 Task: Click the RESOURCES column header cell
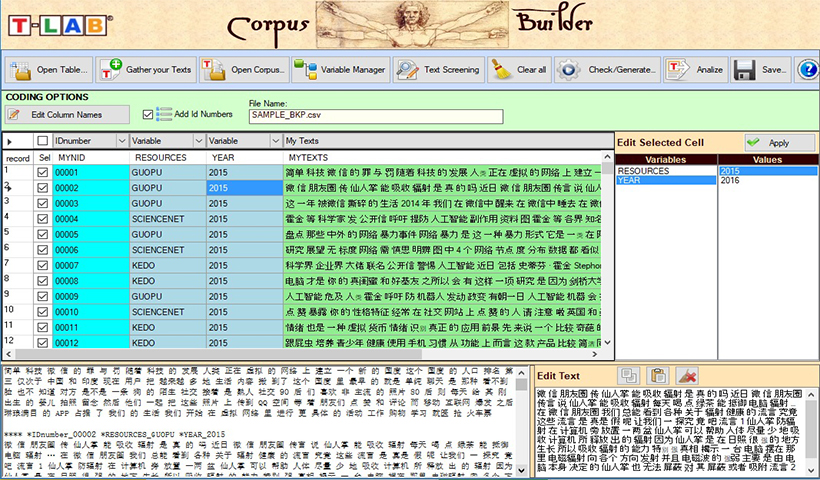tap(168, 157)
